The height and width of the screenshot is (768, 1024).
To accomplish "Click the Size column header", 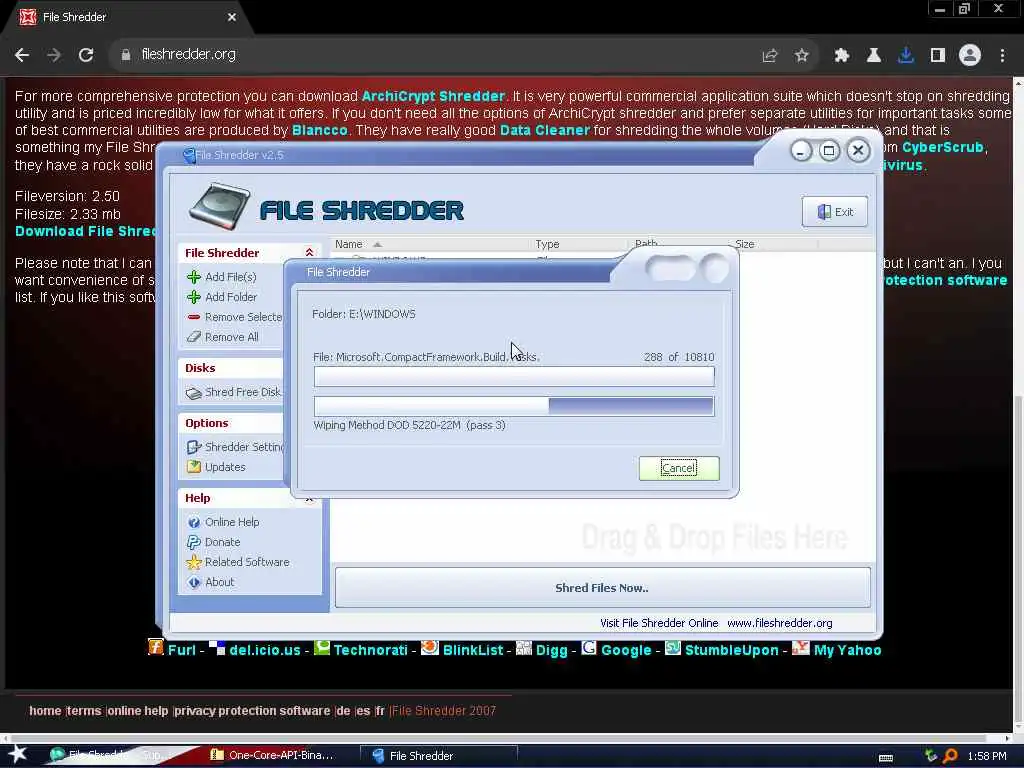I will (775, 244).
